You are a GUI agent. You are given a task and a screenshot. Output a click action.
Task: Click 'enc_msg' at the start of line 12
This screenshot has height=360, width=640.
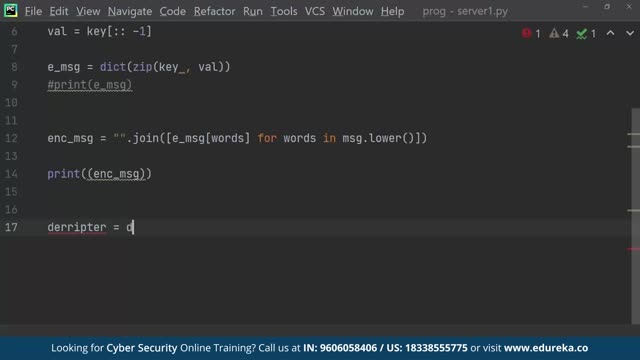pyautogui.click(x=70, y=138)
